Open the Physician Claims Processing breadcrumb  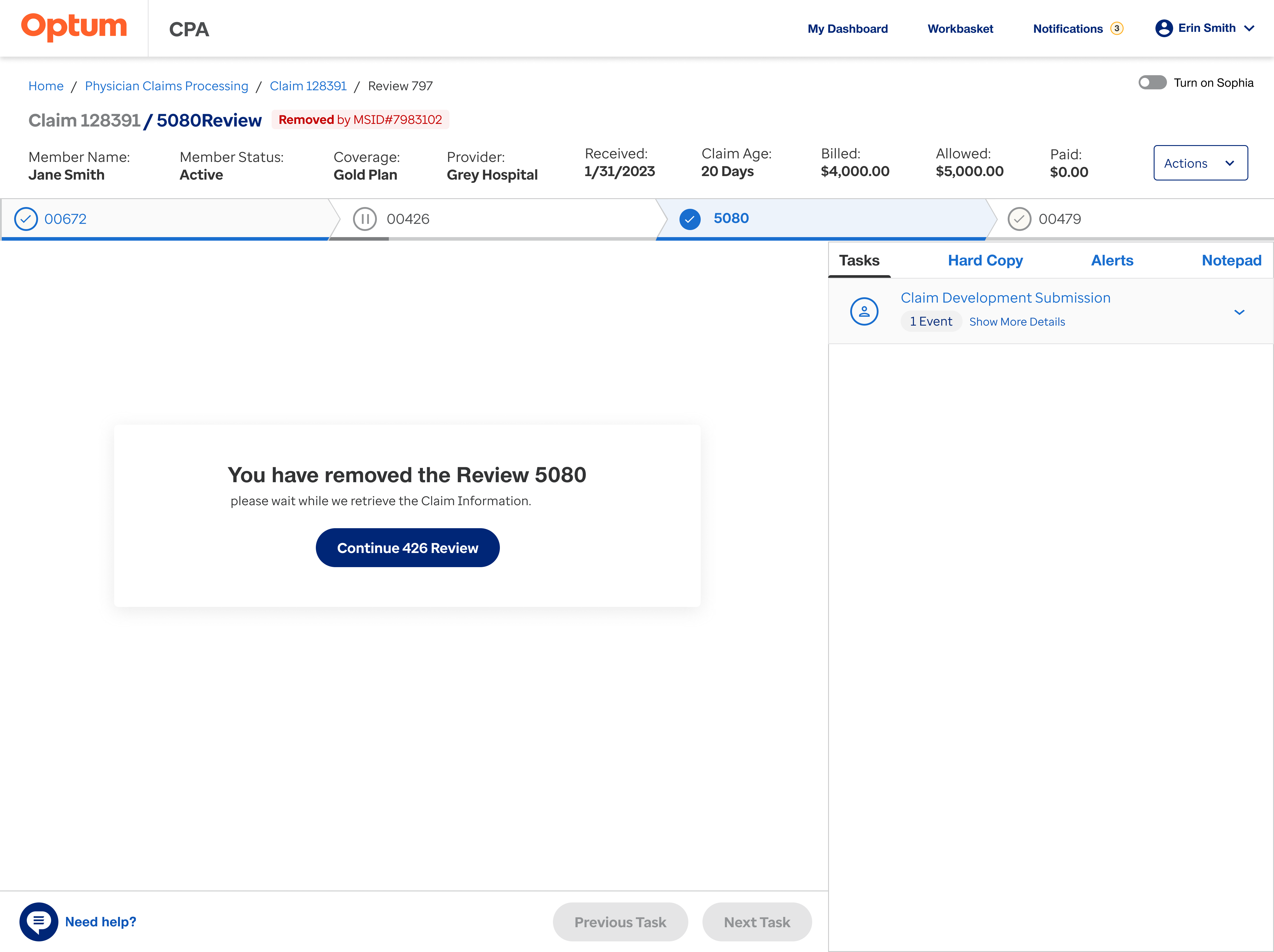point(166,86)
